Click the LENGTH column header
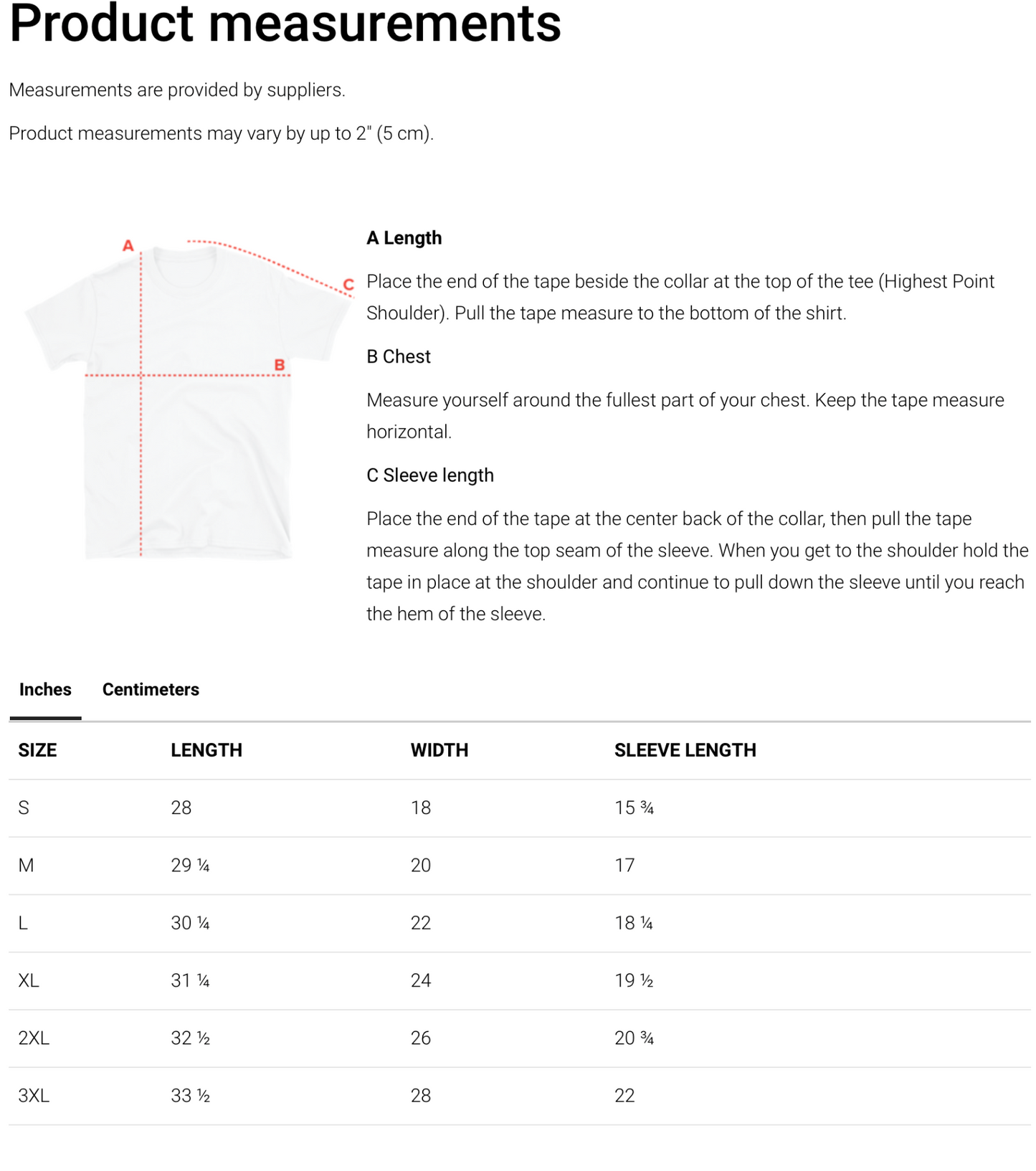Image resolution: width=1036 pixels, height=1171 pixels. (x=206, y=750)
